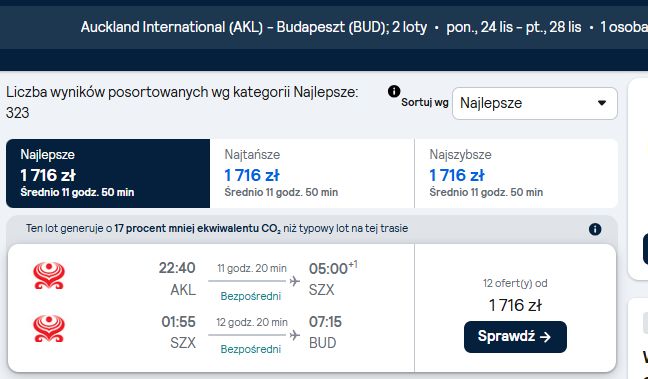Click the dates pon., 24 lis – pt., 28 lis
Image resolution: width=648 pixels, height=379 pixels.
coord(514,27)
